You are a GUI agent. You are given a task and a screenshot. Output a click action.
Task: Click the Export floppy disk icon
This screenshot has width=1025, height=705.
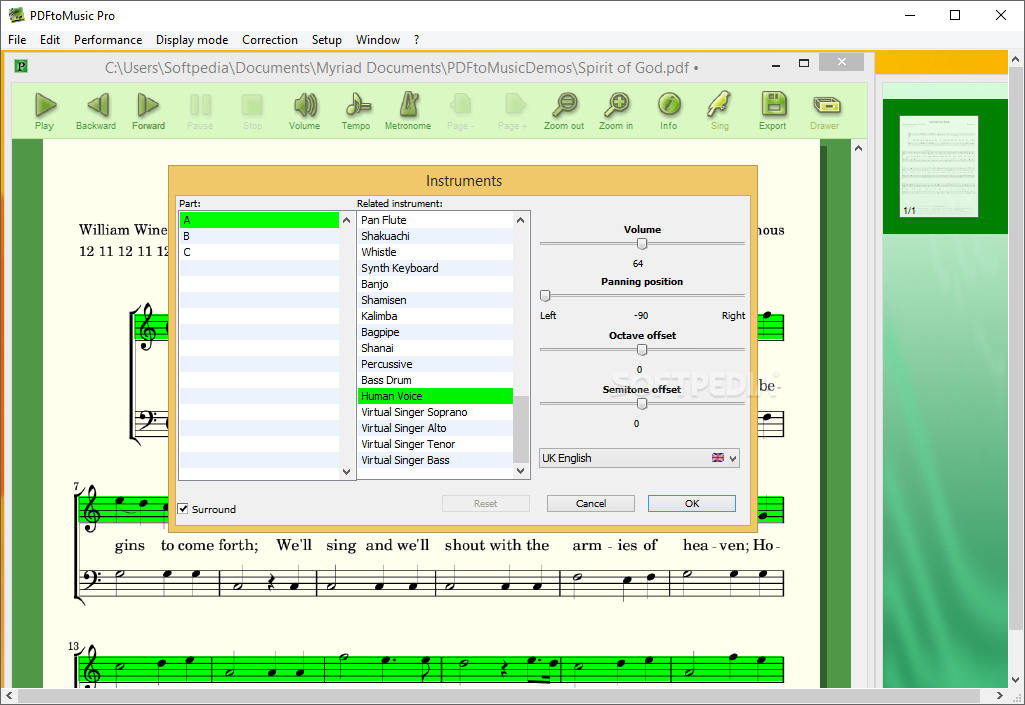click(773, 105)
